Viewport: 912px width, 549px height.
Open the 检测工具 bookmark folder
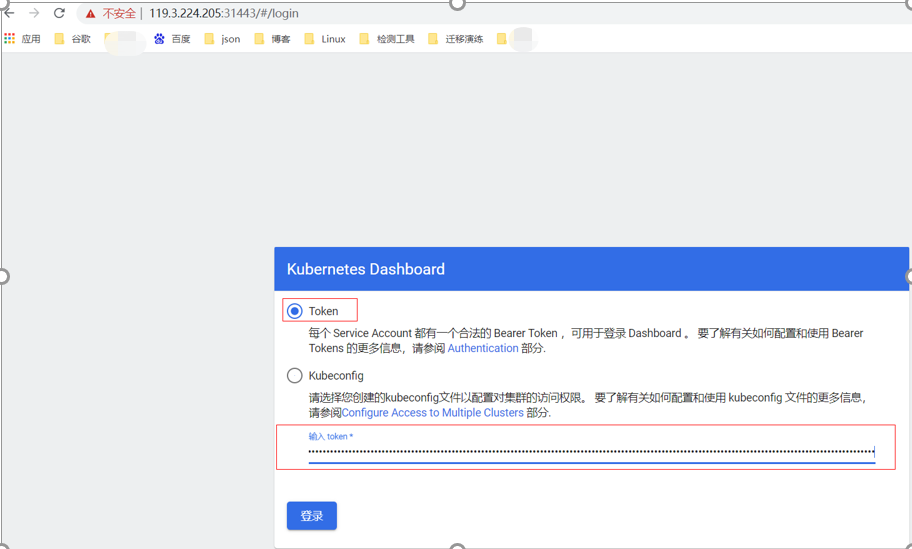pyautogui.click(x=387, y=39)
